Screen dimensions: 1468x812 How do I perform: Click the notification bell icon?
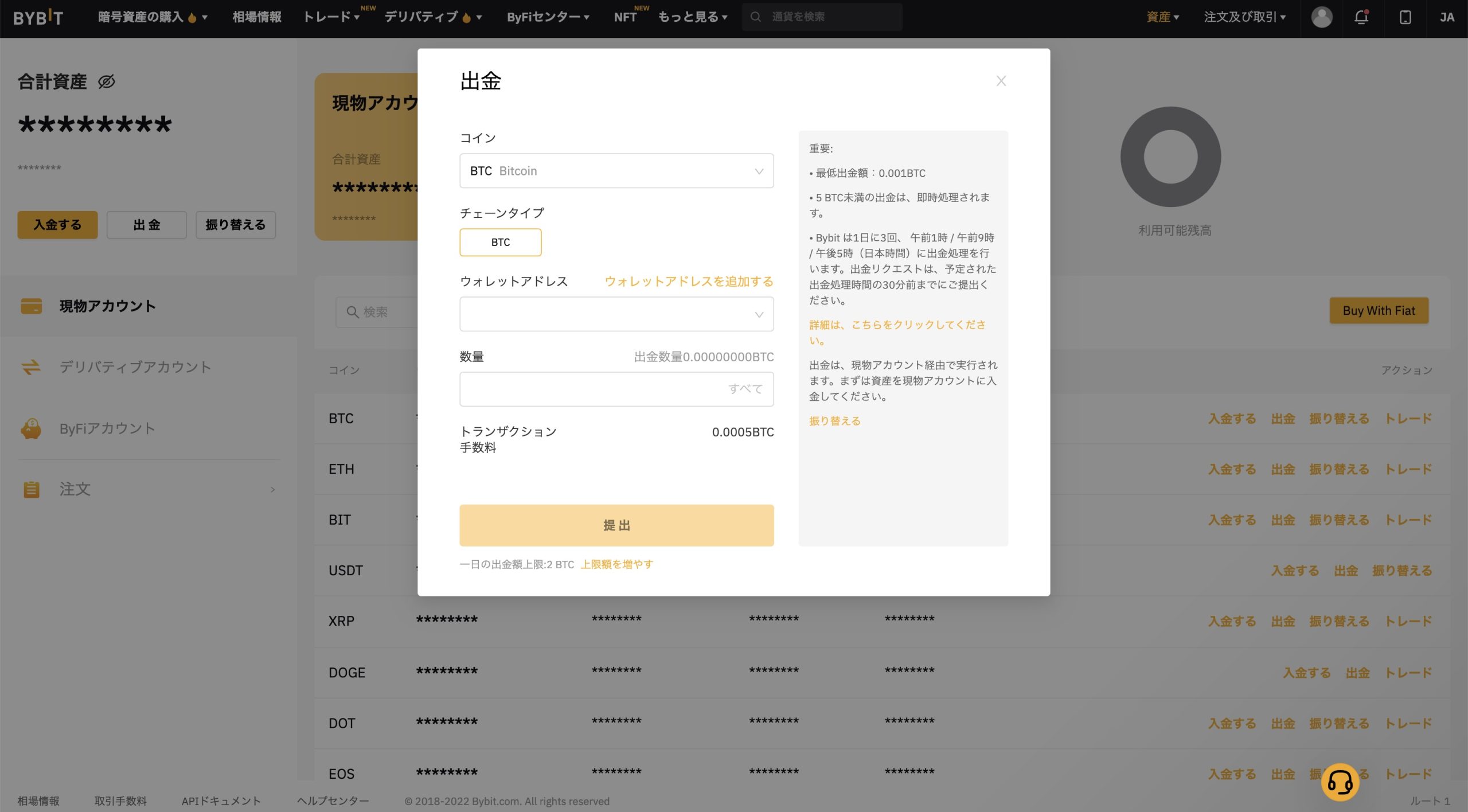tap(1361, 18)
